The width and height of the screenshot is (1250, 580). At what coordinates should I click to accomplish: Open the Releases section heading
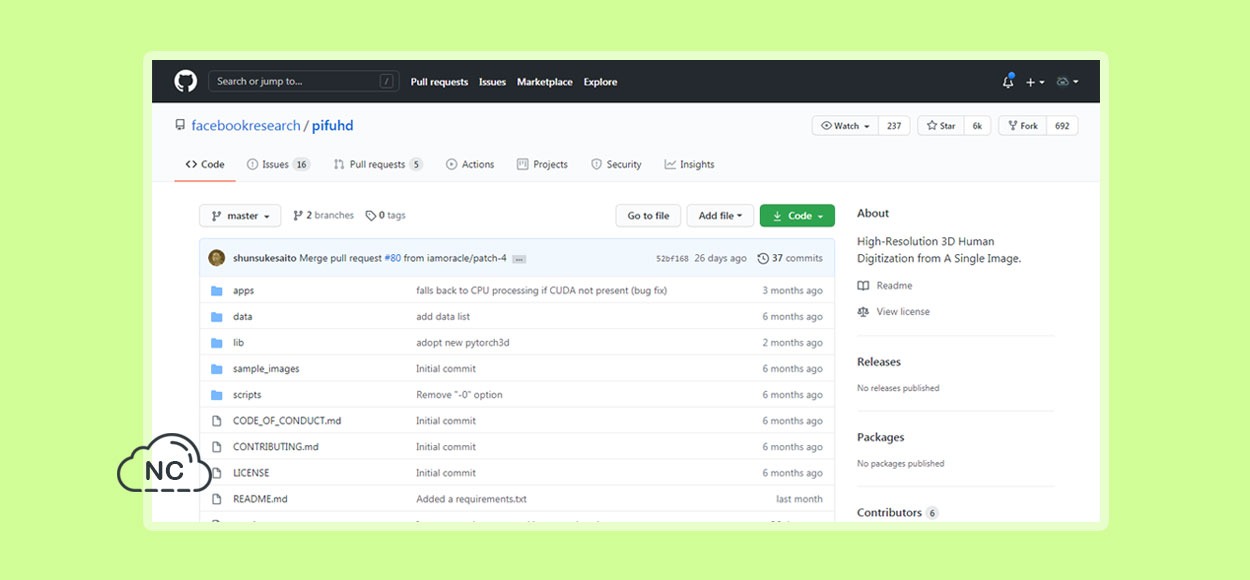click(x=879, y=362)
